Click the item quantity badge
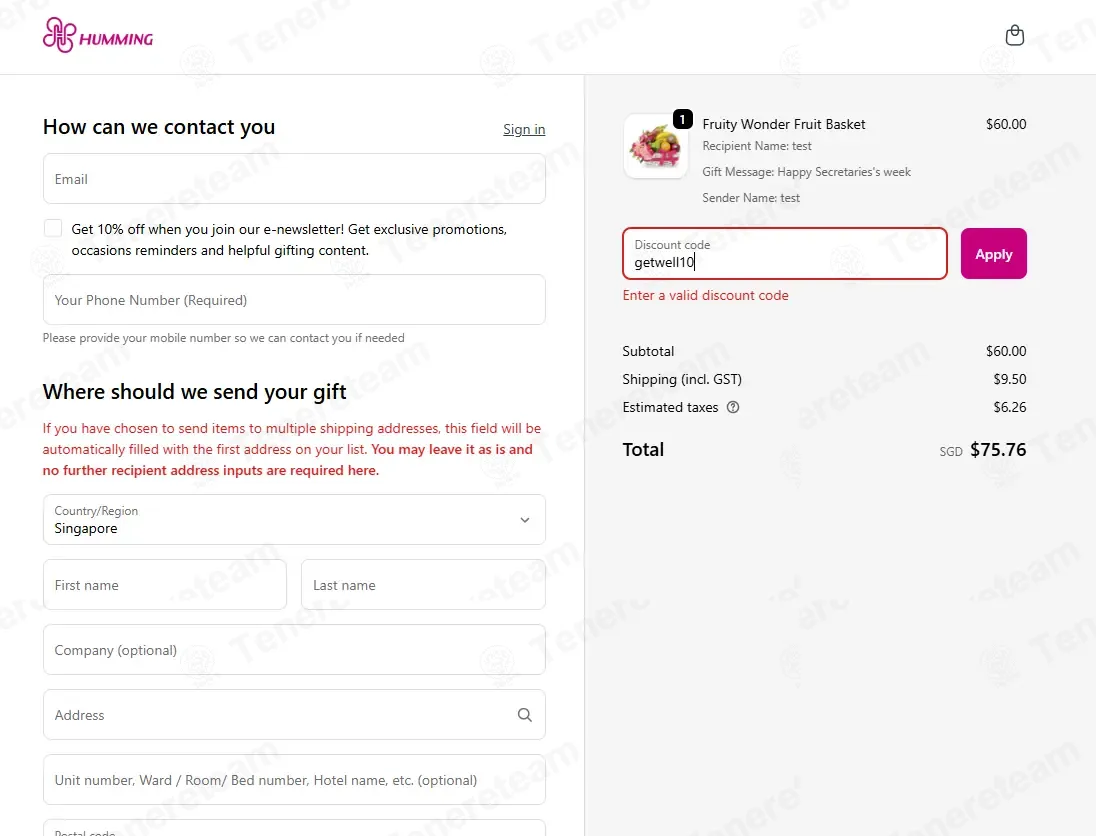1096x836 pixels. point(682,120)
